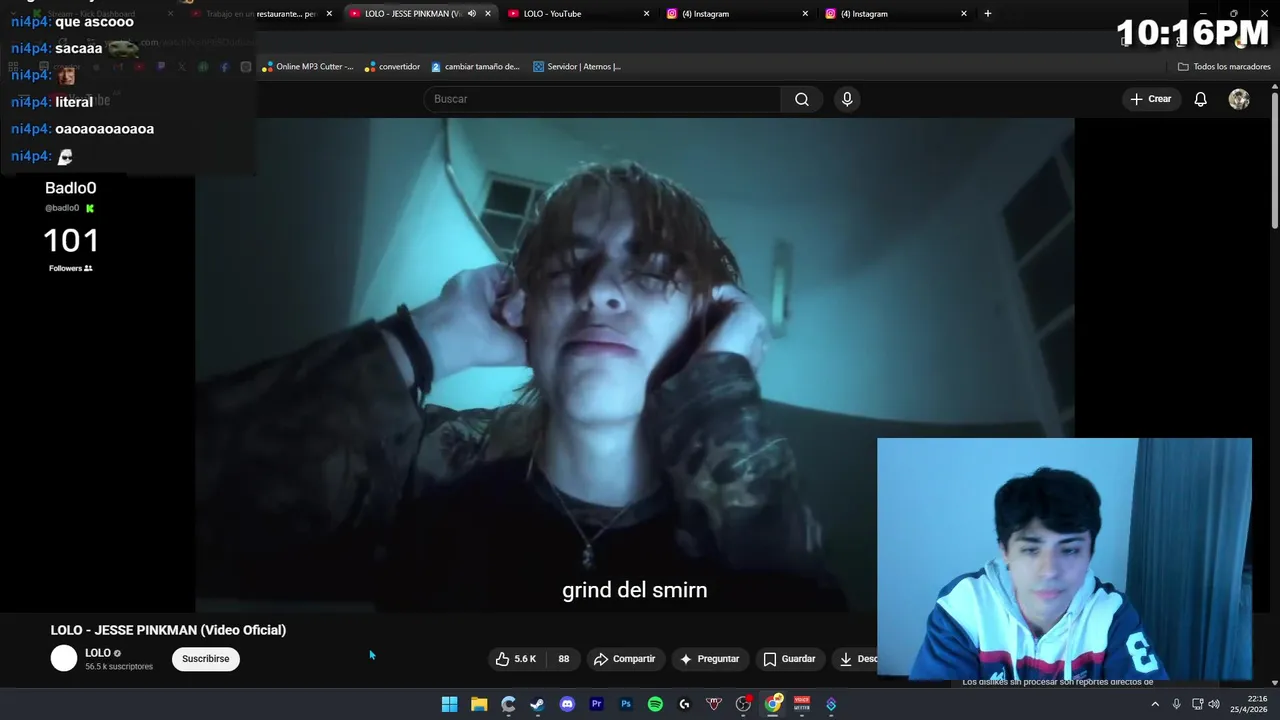Image resolution: width=1280 pixels, height=720 pixels.
Task: Save the video with Guardar
Action: pyautogui.click(x=790, y=659)
